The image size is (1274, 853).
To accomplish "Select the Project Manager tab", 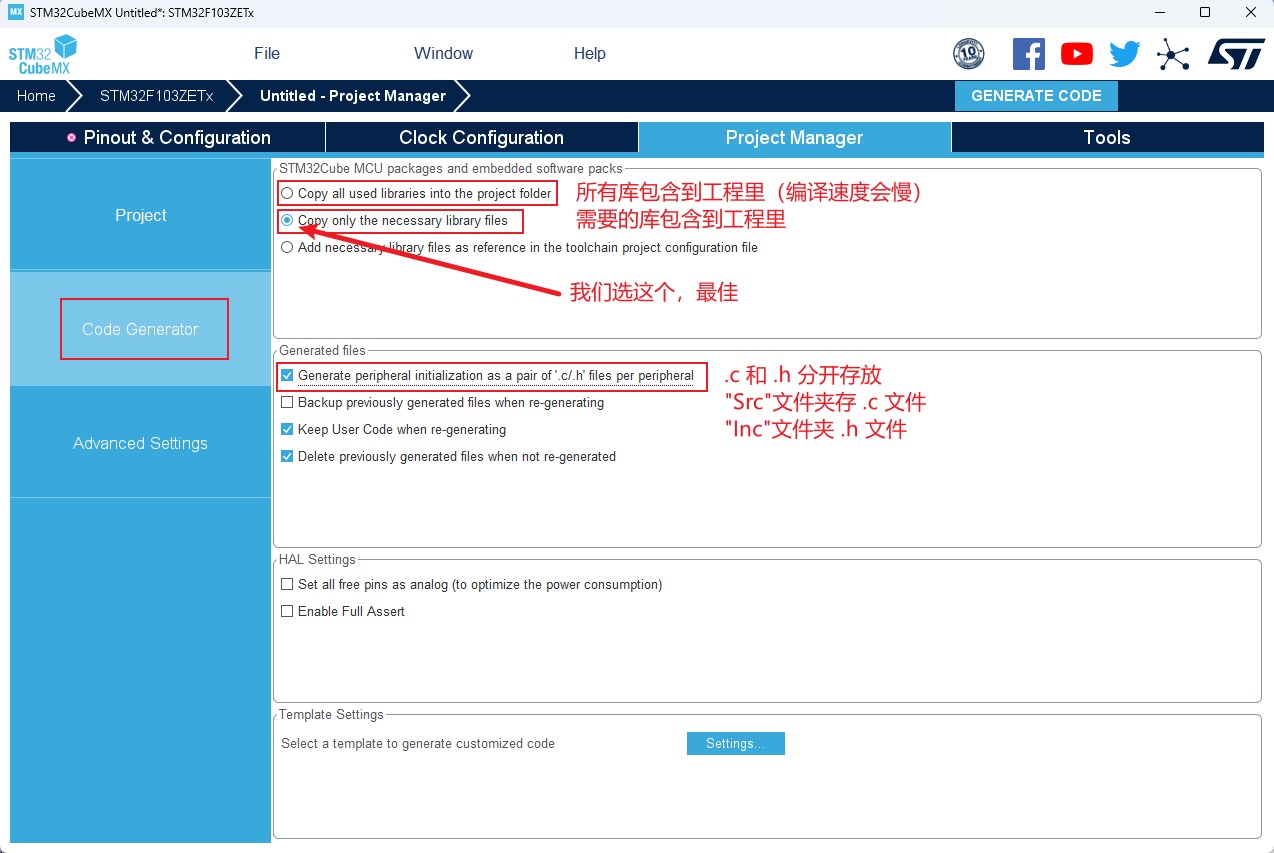I will click(794, 138).
